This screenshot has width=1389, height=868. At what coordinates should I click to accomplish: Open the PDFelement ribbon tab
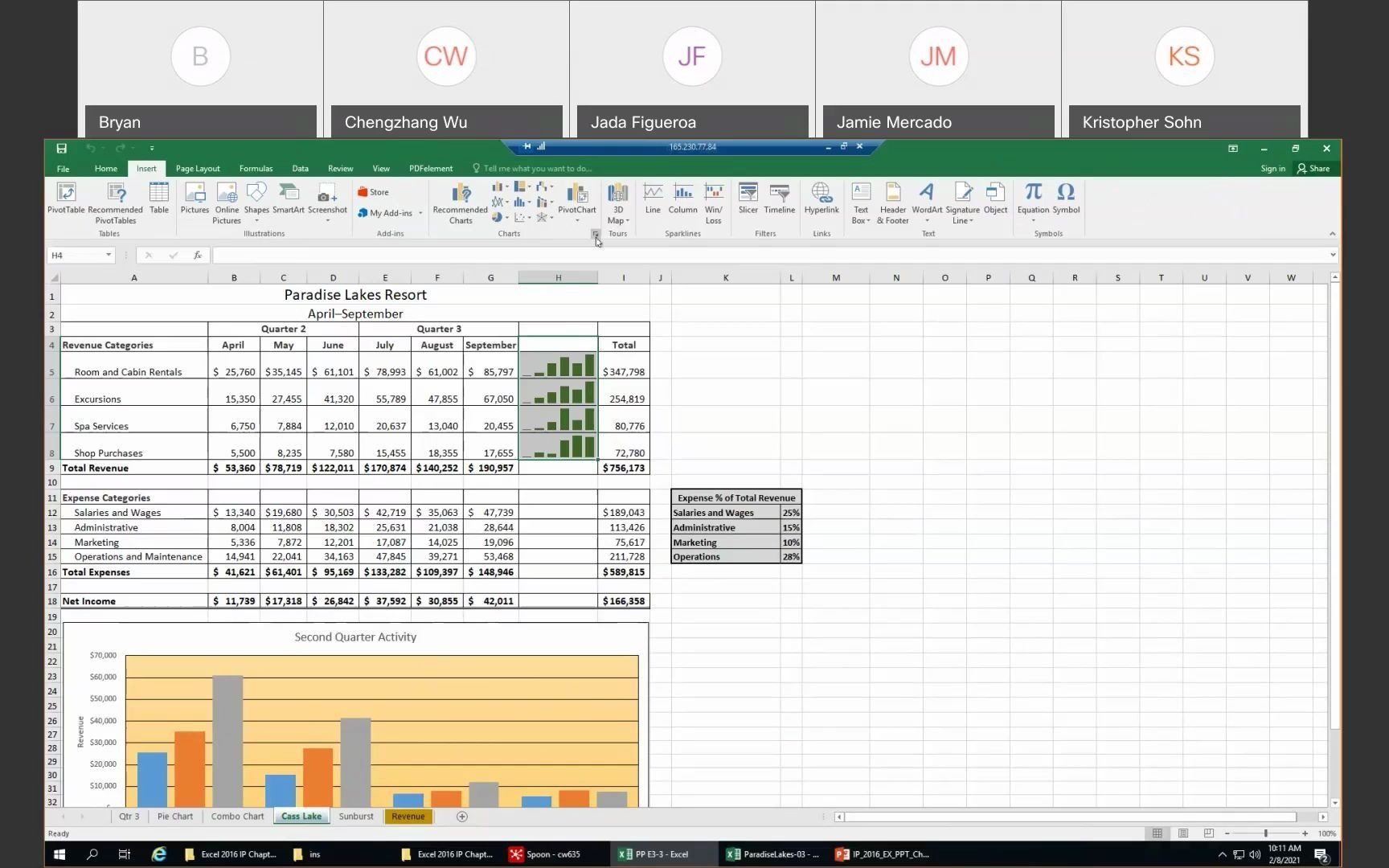[x=431, y=169]
